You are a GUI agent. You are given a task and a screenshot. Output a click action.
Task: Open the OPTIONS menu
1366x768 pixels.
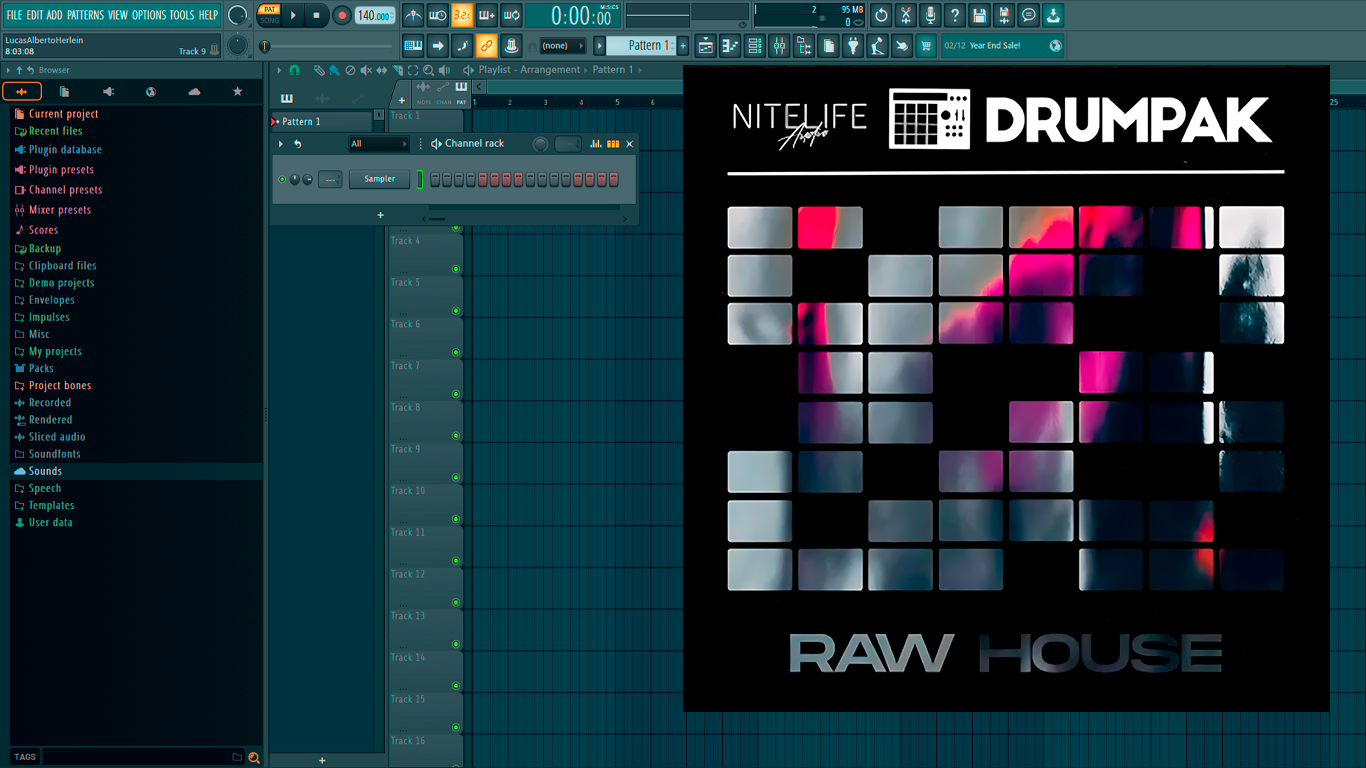[x=149, y=15]
